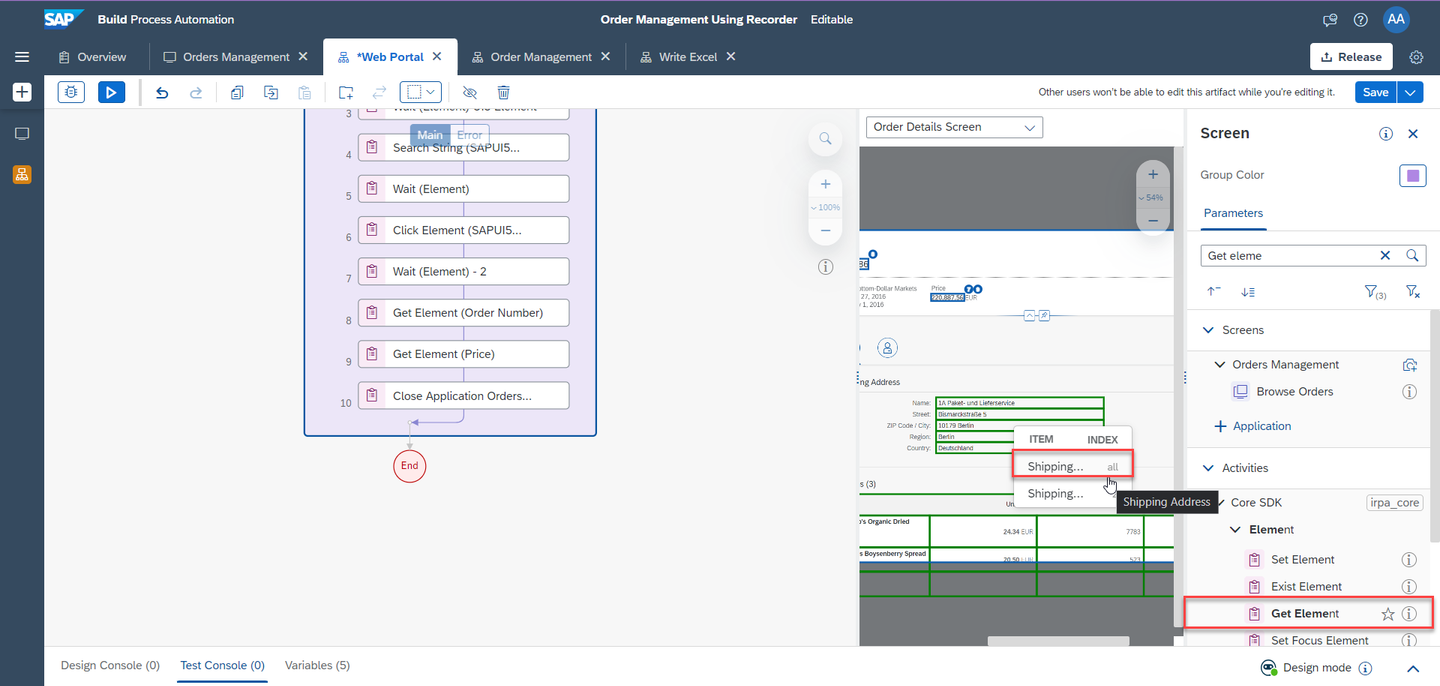Viewport: 1440px width, 686px height.
Task: Zoom out the screen preview at 54%
Action: (x=1153, y=220)
